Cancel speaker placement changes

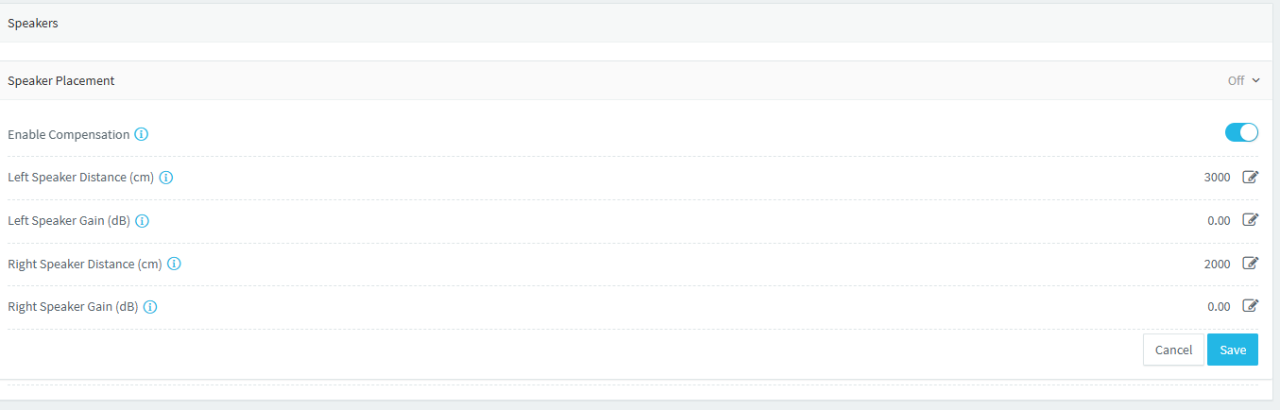tap(1173, 350)
